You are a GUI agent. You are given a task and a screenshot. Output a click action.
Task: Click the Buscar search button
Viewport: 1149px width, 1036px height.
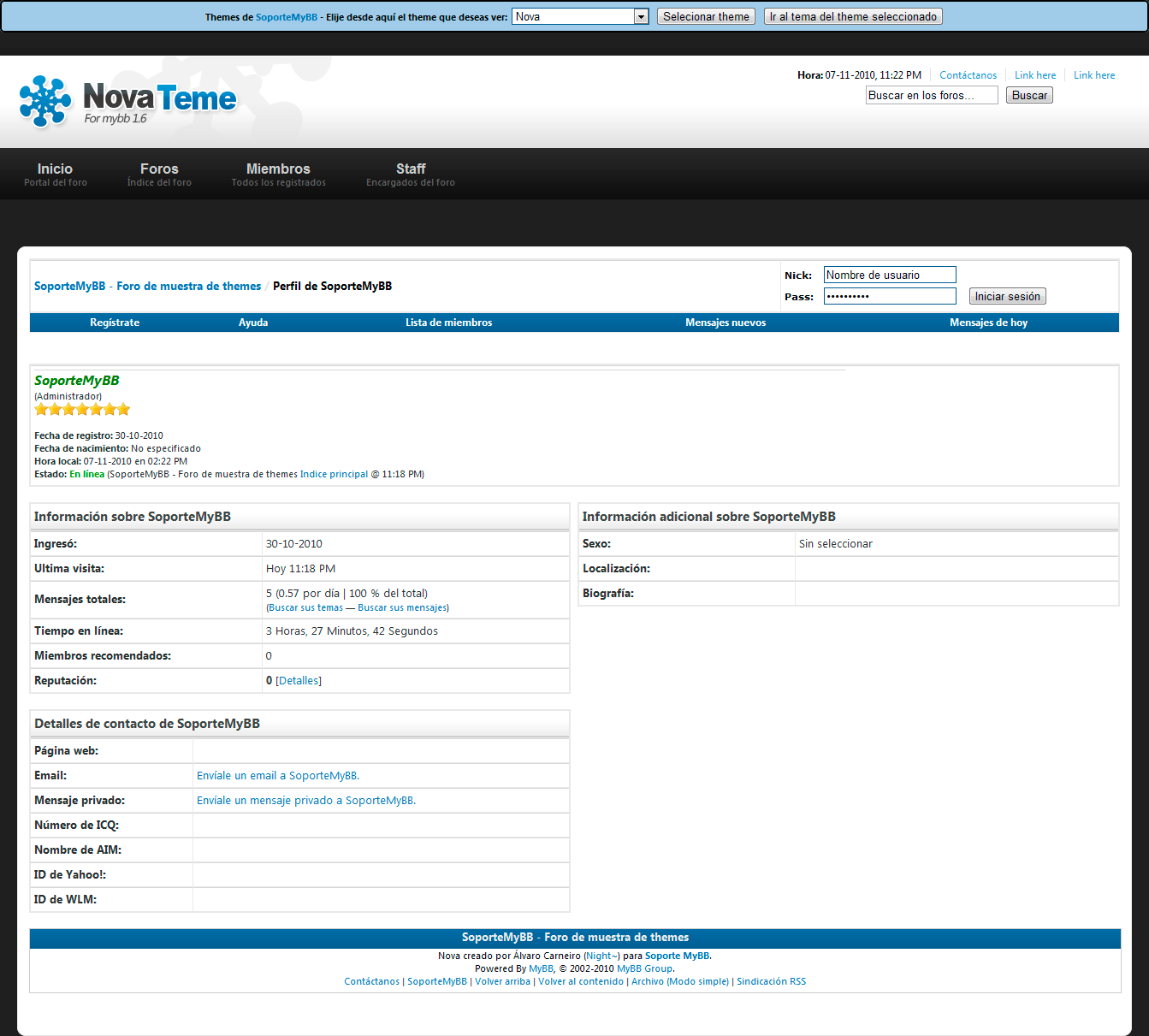pyautogui.click(x=1029, y=95)
